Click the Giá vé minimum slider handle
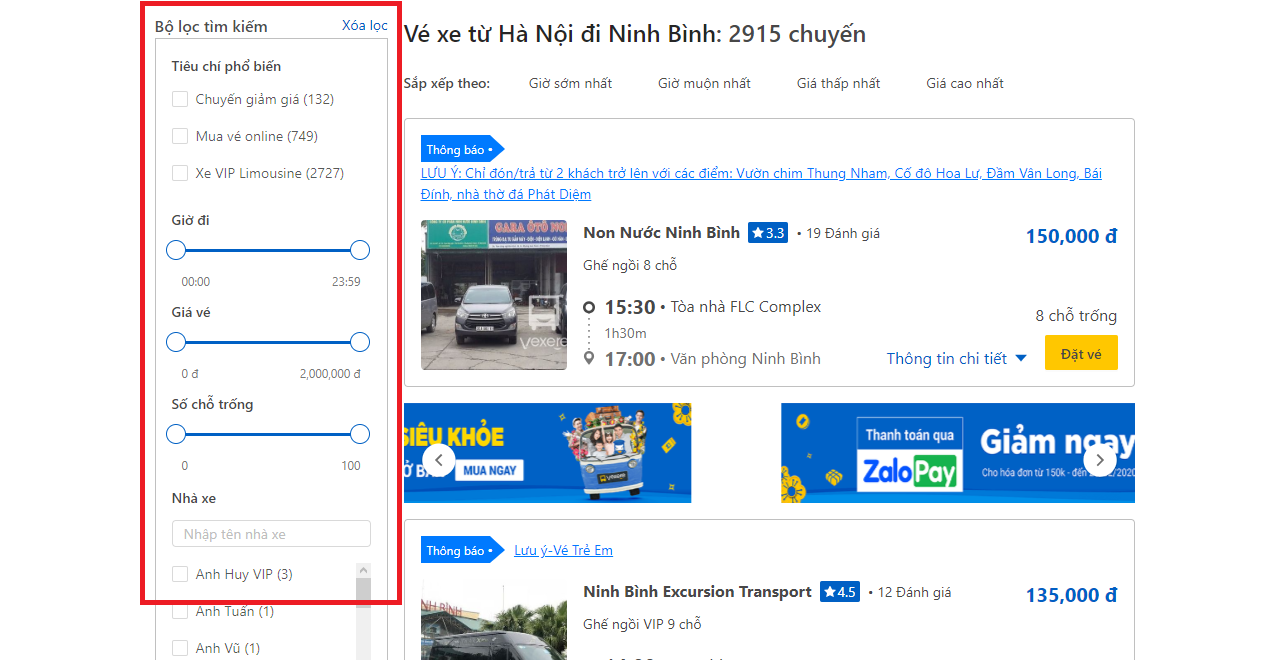The width and height of the screenshot is (1287, 660). click(176, 342)
